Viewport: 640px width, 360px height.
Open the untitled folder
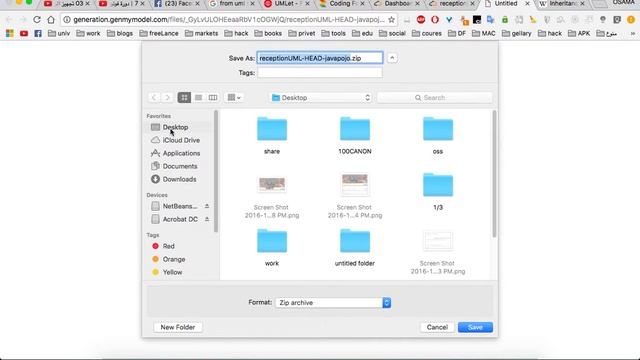[355, 241]
